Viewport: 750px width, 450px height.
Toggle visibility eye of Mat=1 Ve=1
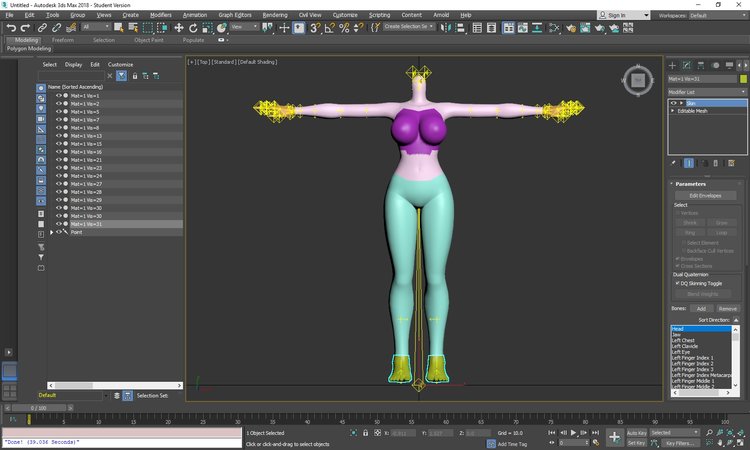pos(58,96)
